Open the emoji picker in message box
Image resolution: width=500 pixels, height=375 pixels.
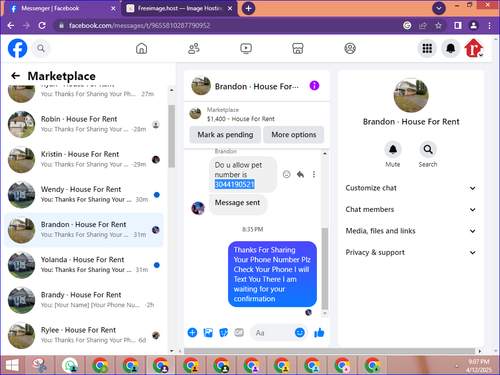point(300,332)
